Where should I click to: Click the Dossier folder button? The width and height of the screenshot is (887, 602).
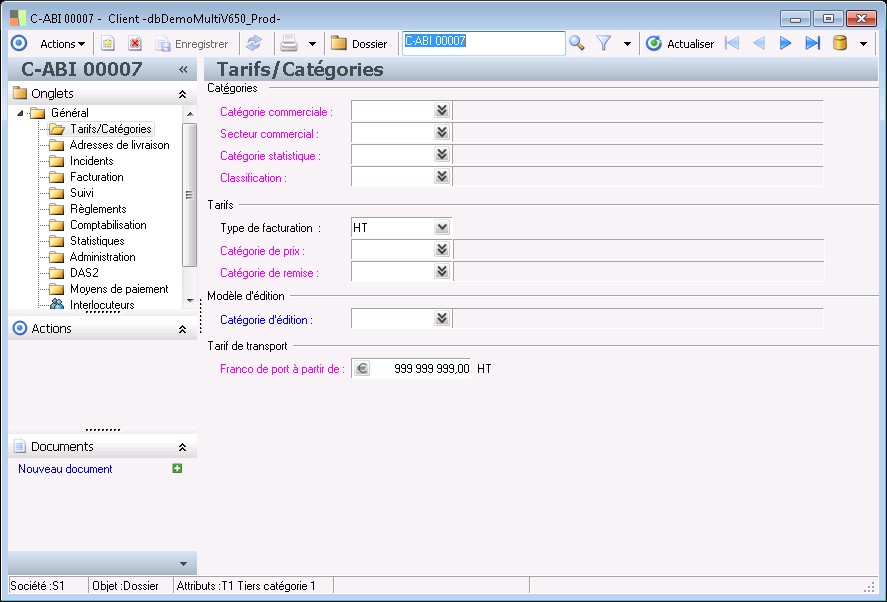359,44
